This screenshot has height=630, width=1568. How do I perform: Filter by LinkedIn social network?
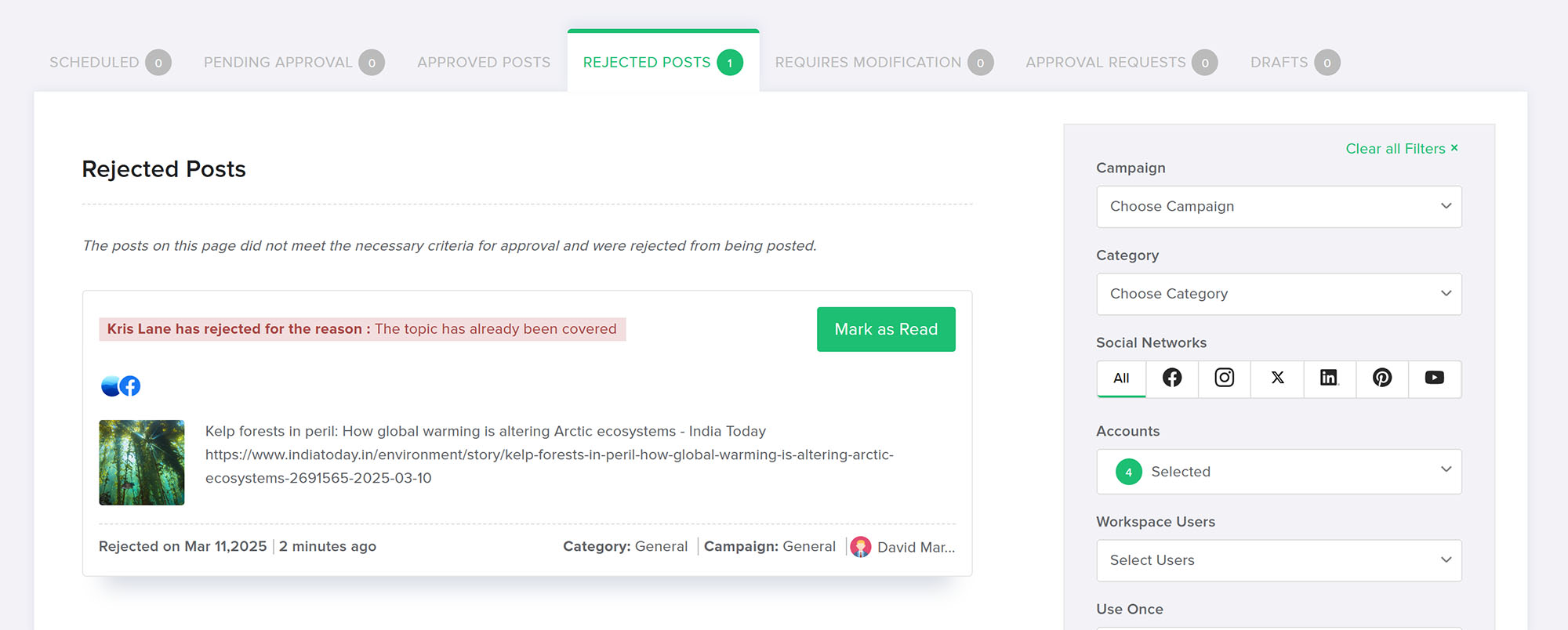coord(1330,378)
